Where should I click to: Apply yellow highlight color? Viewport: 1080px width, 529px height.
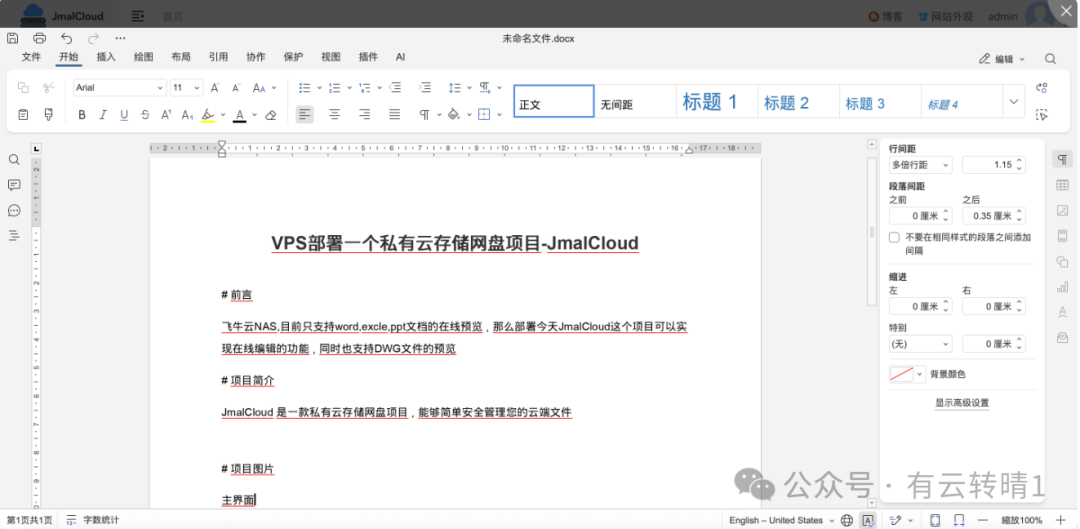tap(208, 115)
